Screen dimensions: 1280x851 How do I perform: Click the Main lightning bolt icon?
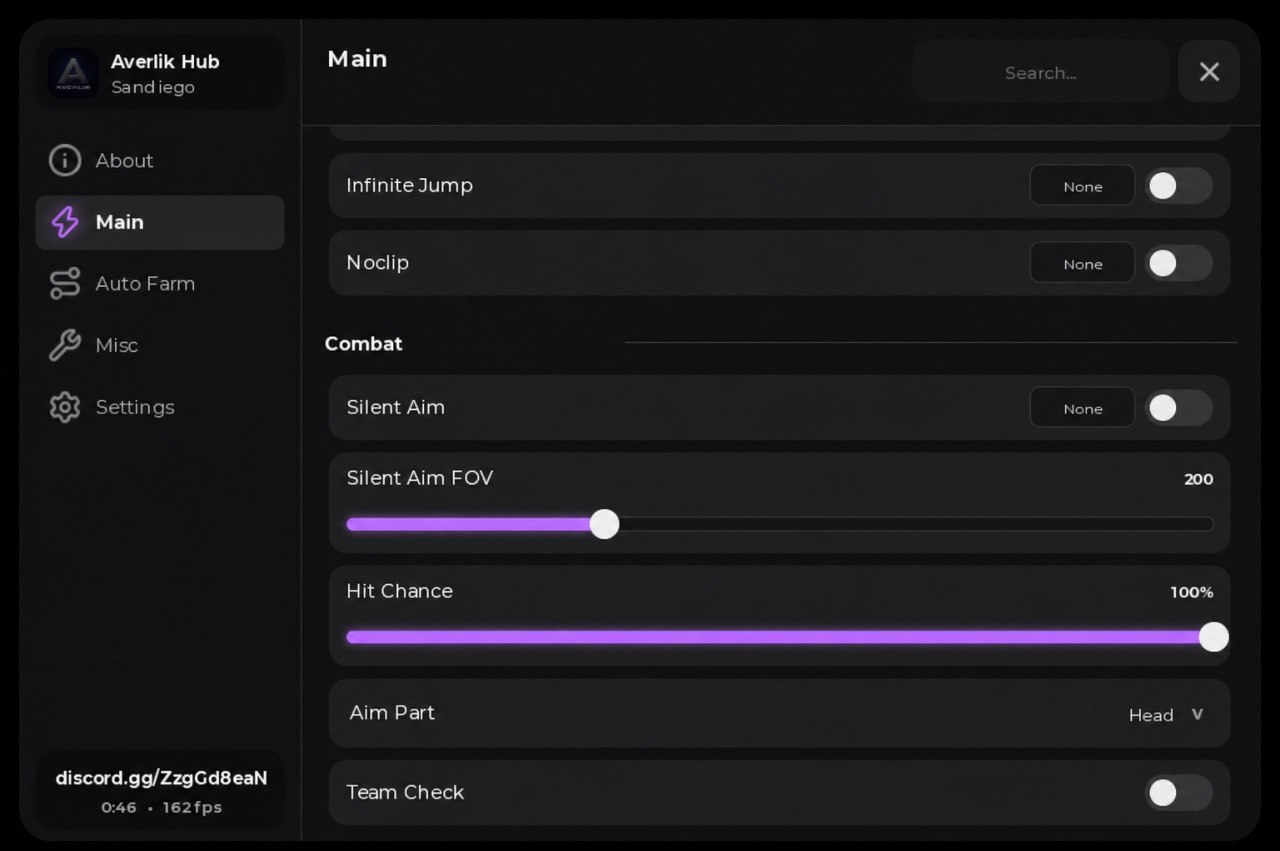[65, 222]
